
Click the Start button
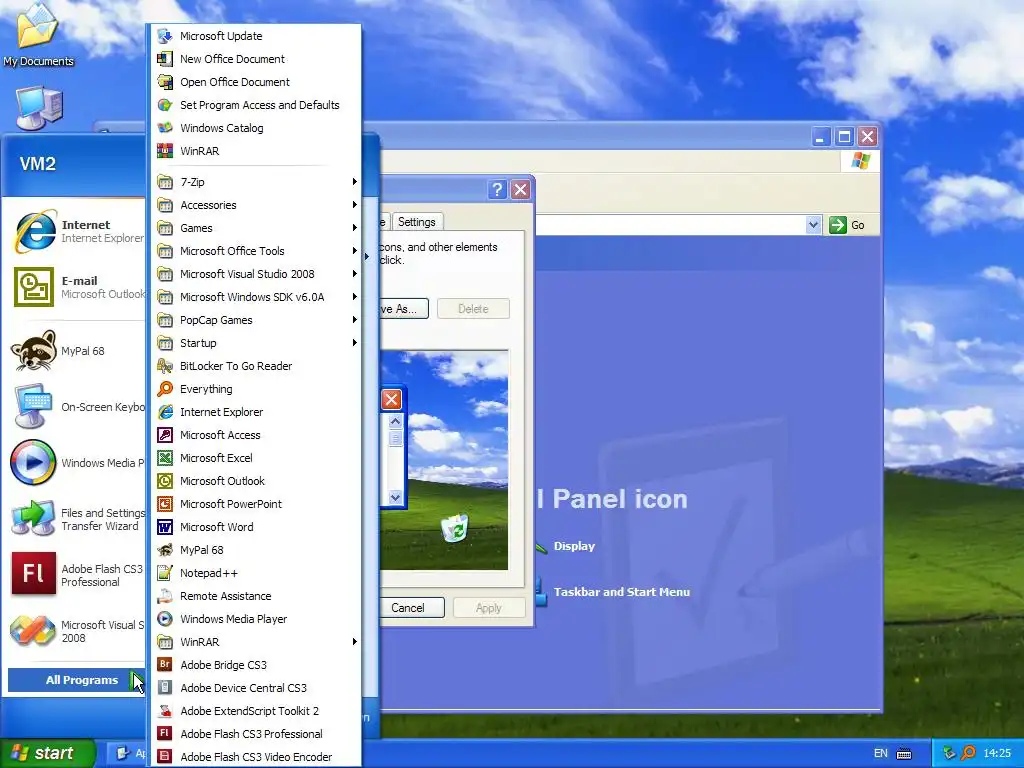48,753
